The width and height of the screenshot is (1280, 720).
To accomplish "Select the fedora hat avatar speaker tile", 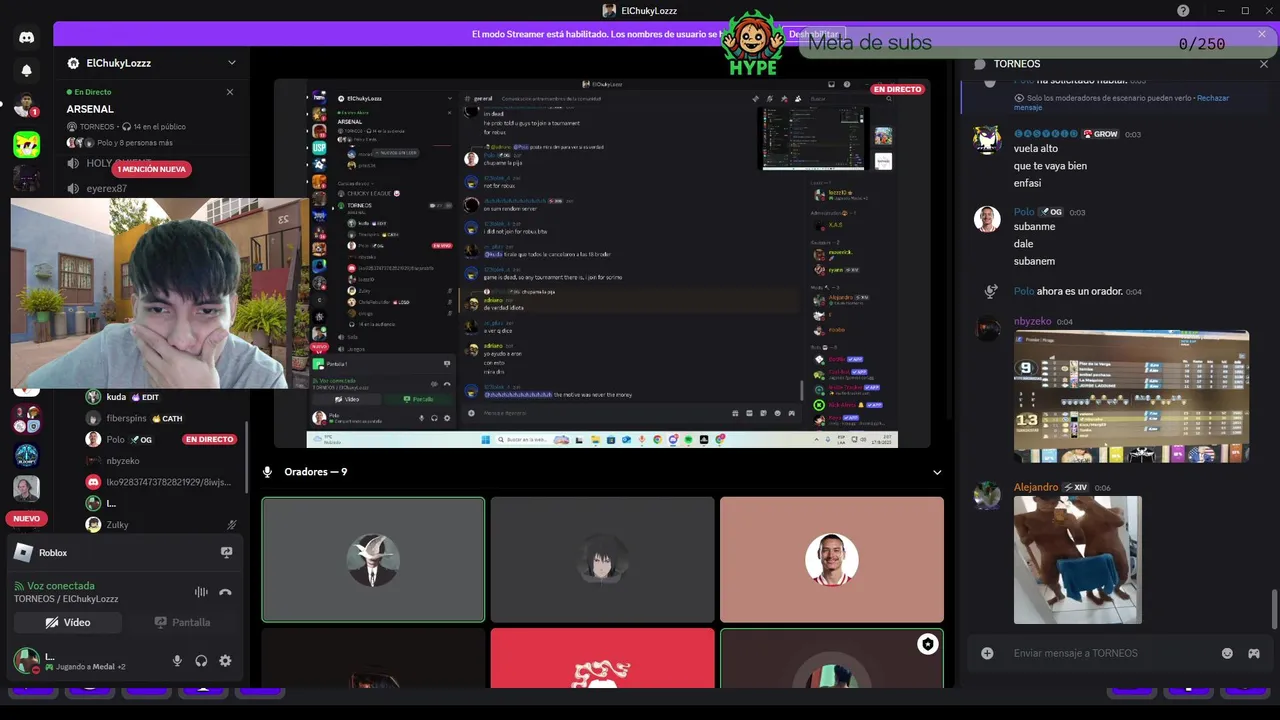I will pyautogui.click(x=373, y=560).
